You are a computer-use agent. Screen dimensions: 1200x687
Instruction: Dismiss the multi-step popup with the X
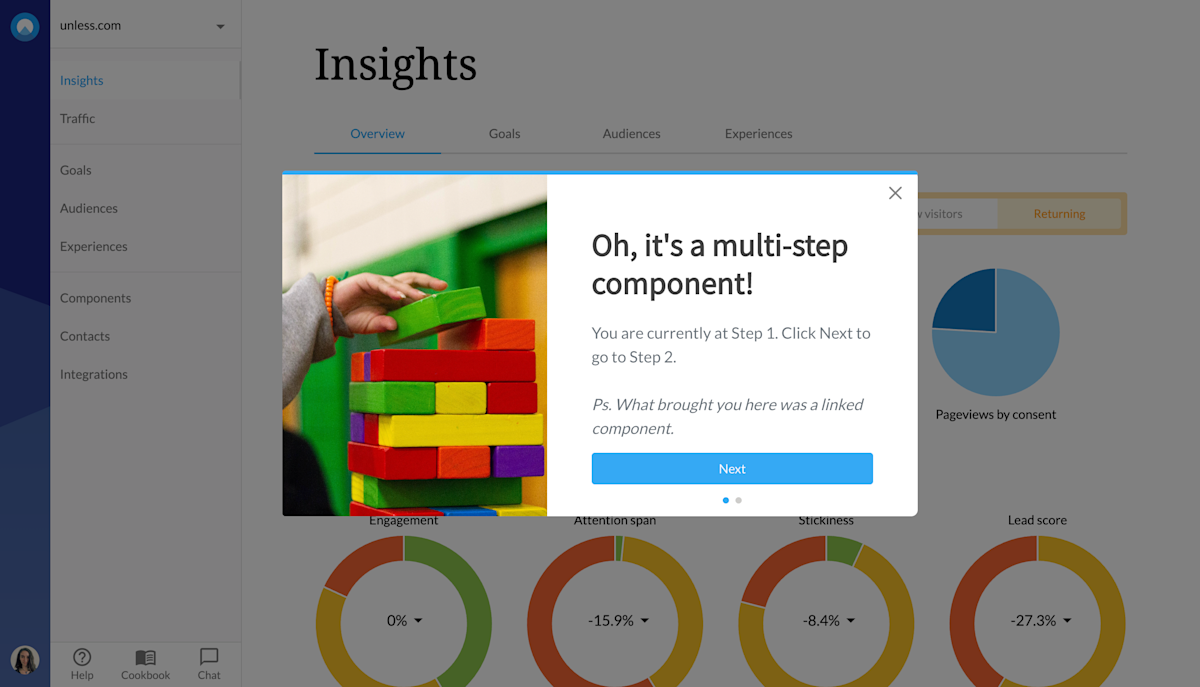point(895,192)
